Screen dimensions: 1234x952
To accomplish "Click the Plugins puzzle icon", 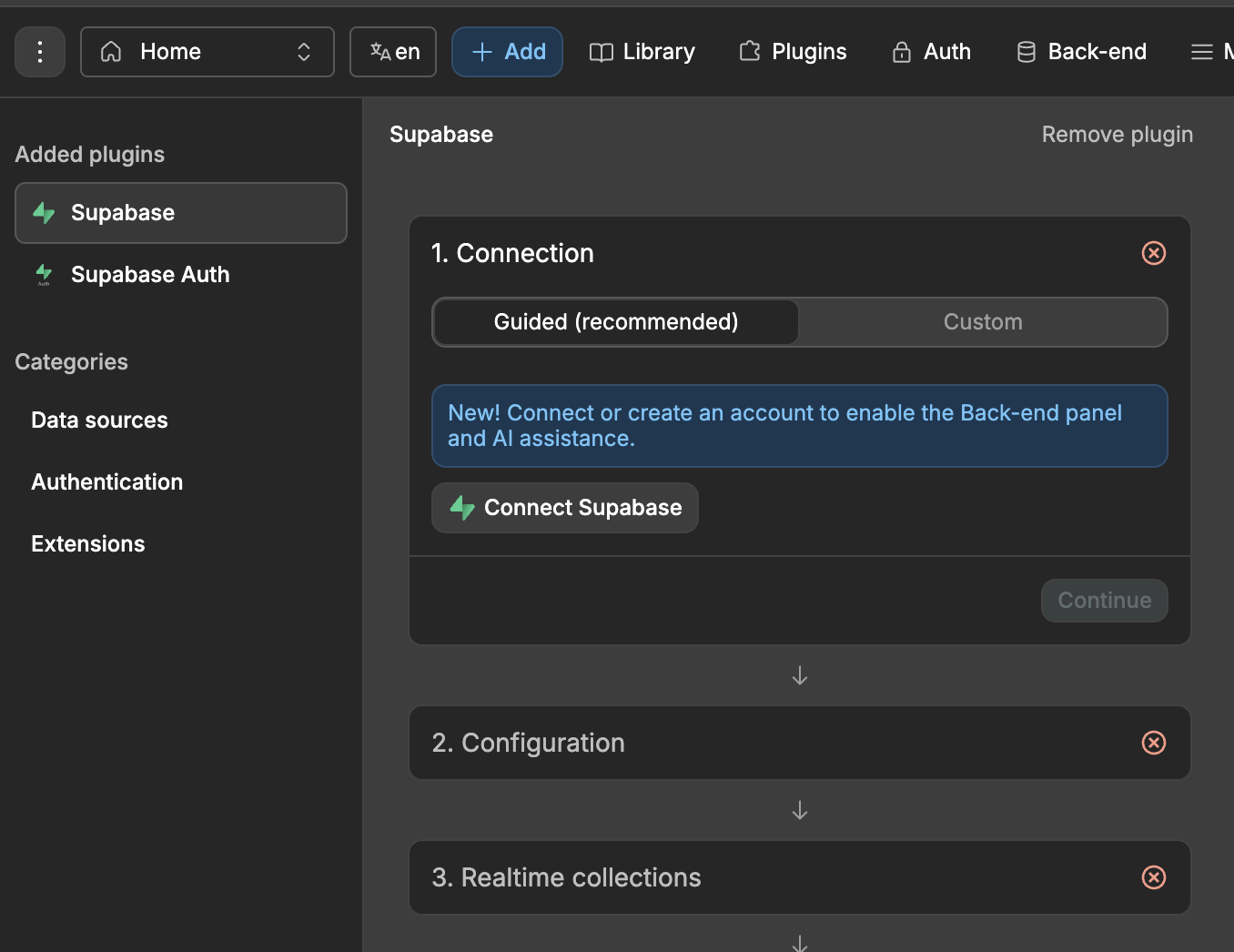I will pos(750,52).
